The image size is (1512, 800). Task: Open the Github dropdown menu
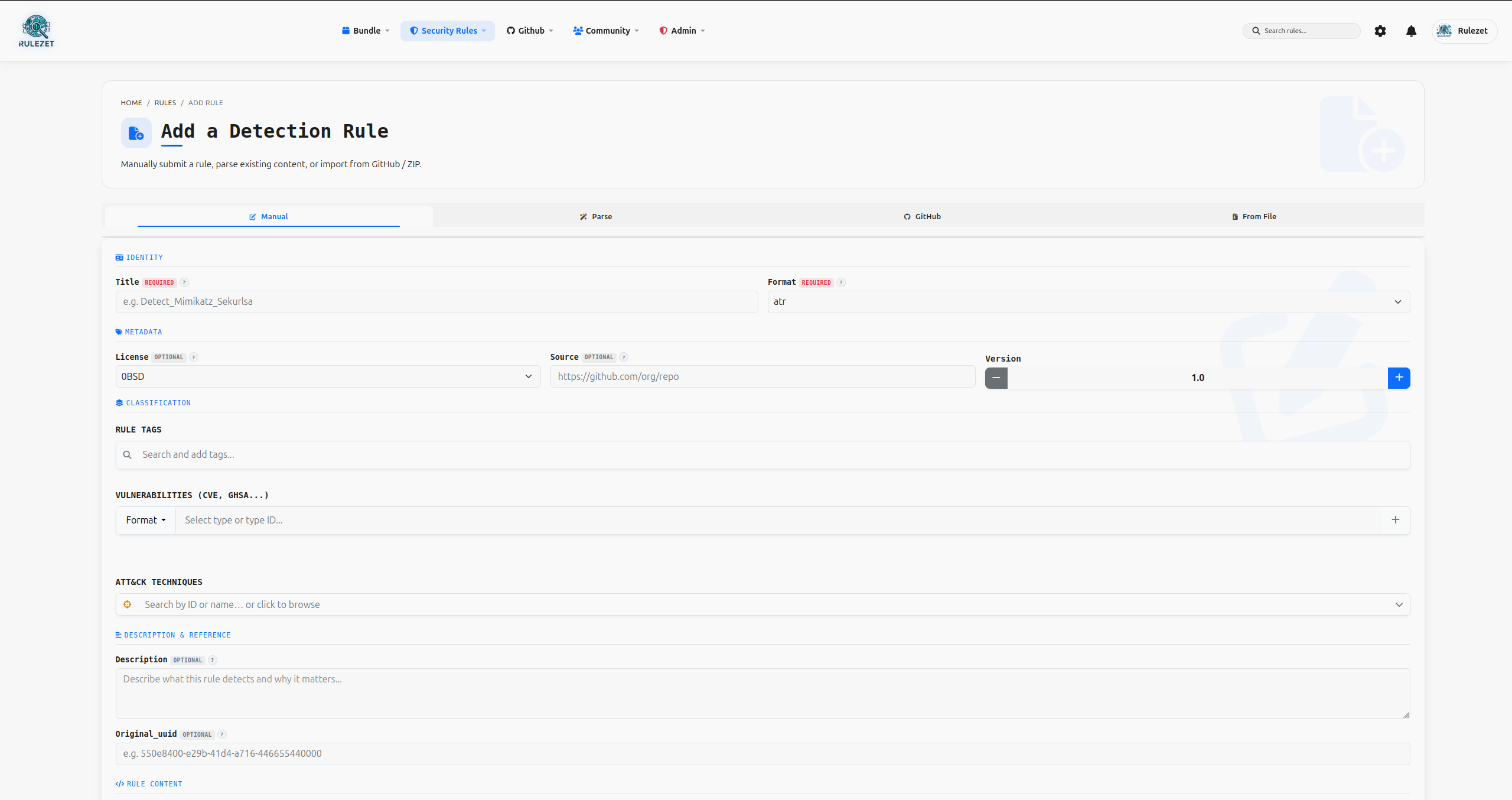point(530,31)
